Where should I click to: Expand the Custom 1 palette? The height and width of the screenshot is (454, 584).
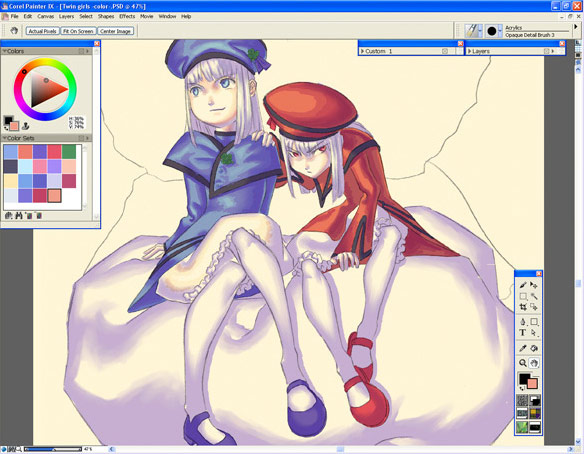tap(362, 51)
